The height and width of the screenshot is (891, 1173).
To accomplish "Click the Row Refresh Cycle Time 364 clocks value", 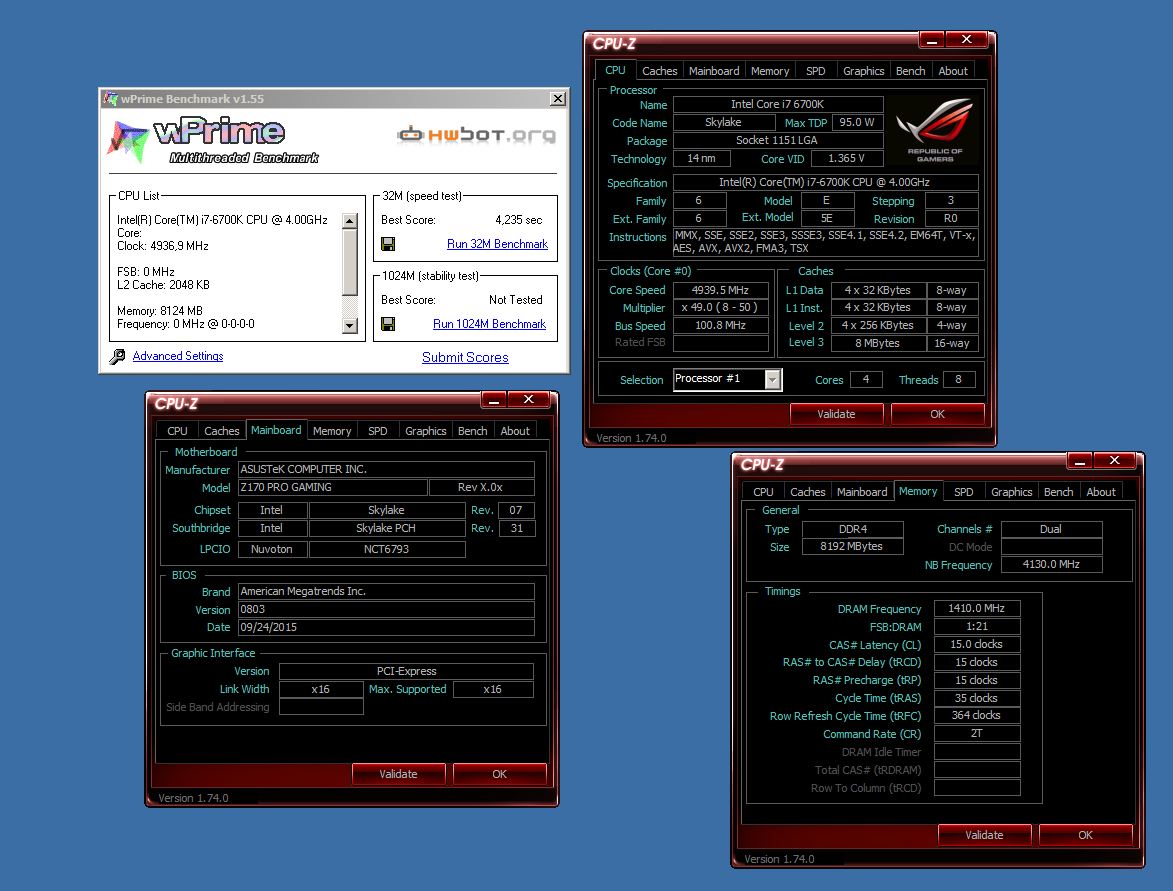I will pos(977,716).
